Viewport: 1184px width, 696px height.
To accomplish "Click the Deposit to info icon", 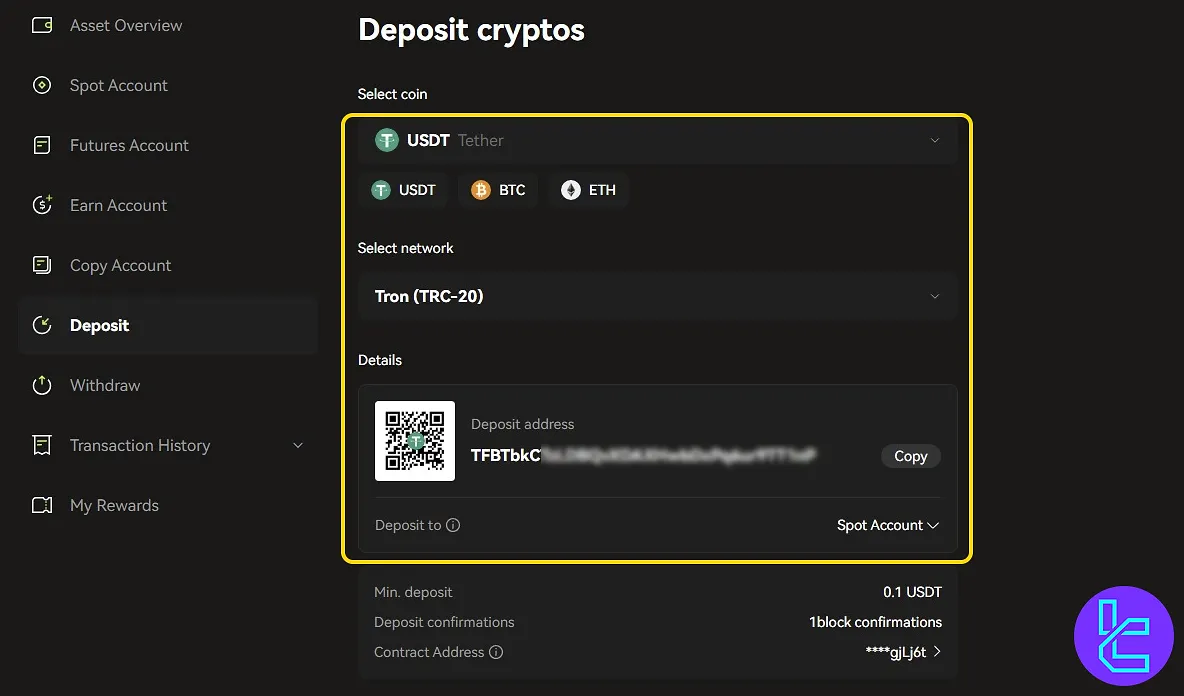I will (453, 525).
